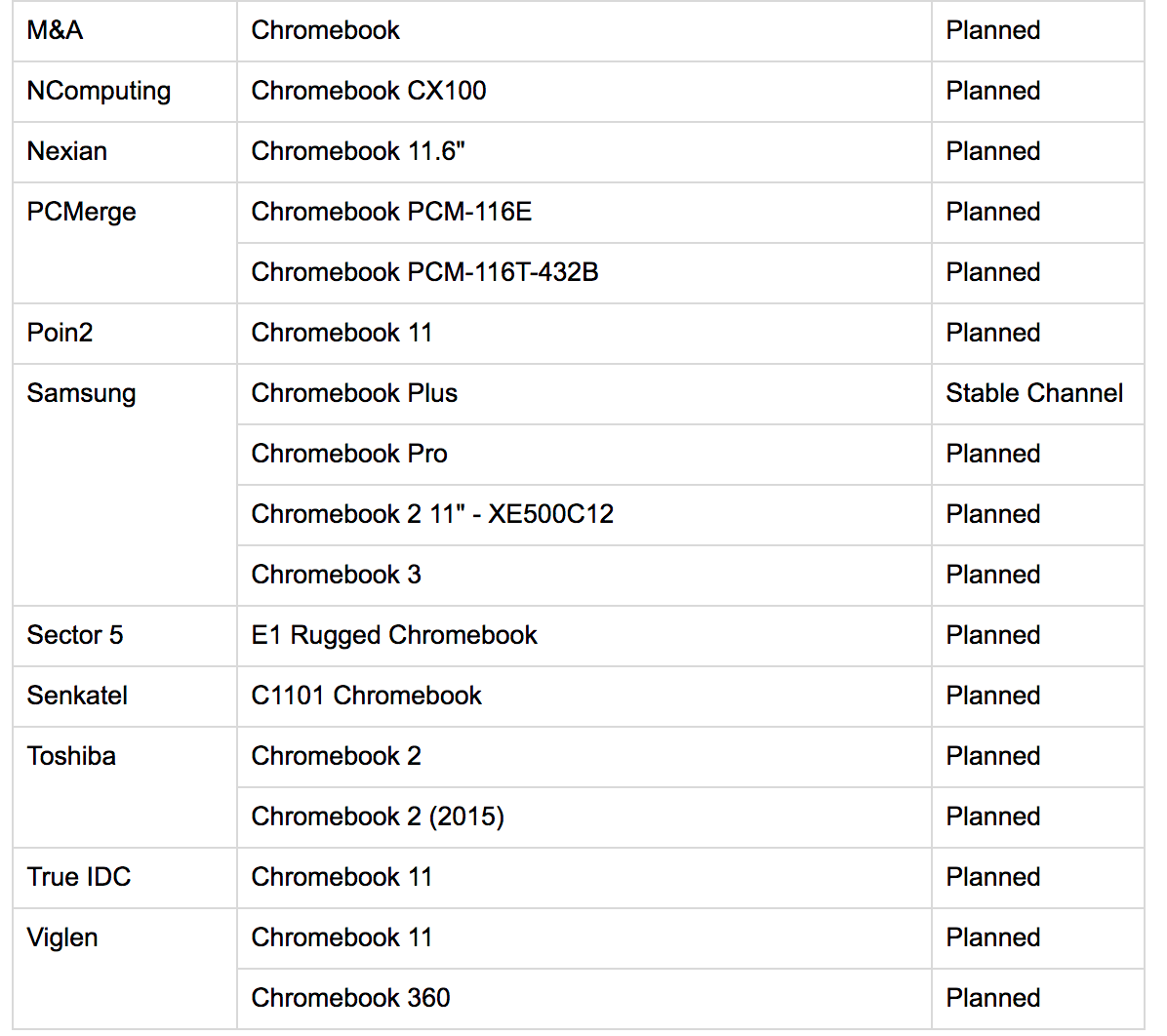Click the M&A manufacturer cell
Screen dimensions: 1167x1036
pos(56,30)
